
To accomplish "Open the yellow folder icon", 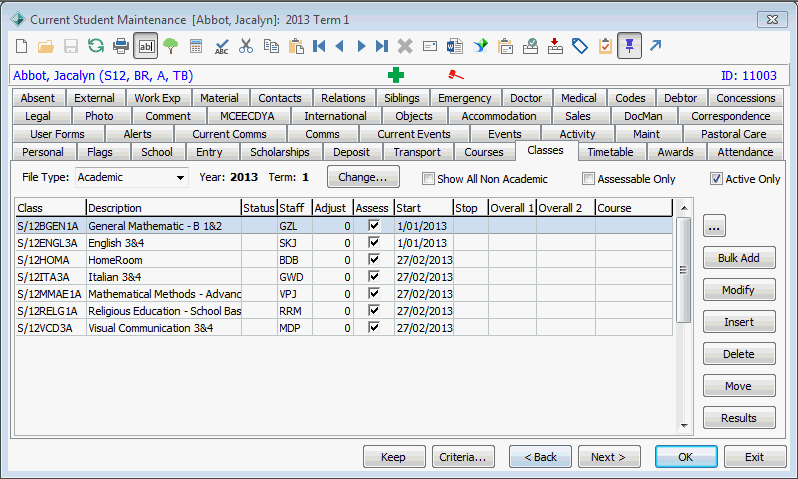I will (46, 46).
